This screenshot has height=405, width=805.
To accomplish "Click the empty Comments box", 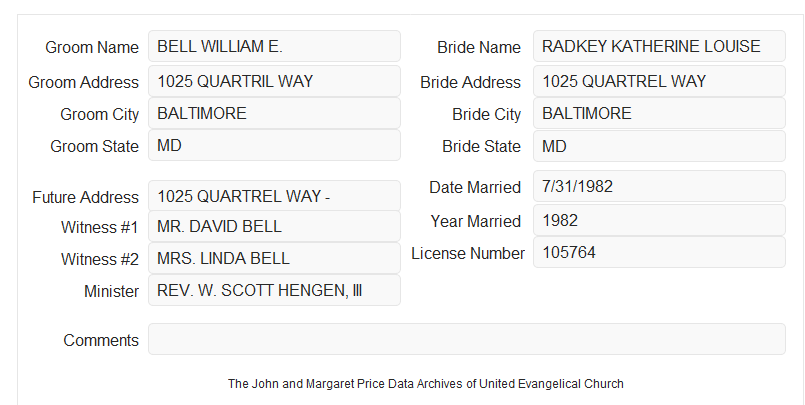I will (467, 339).
